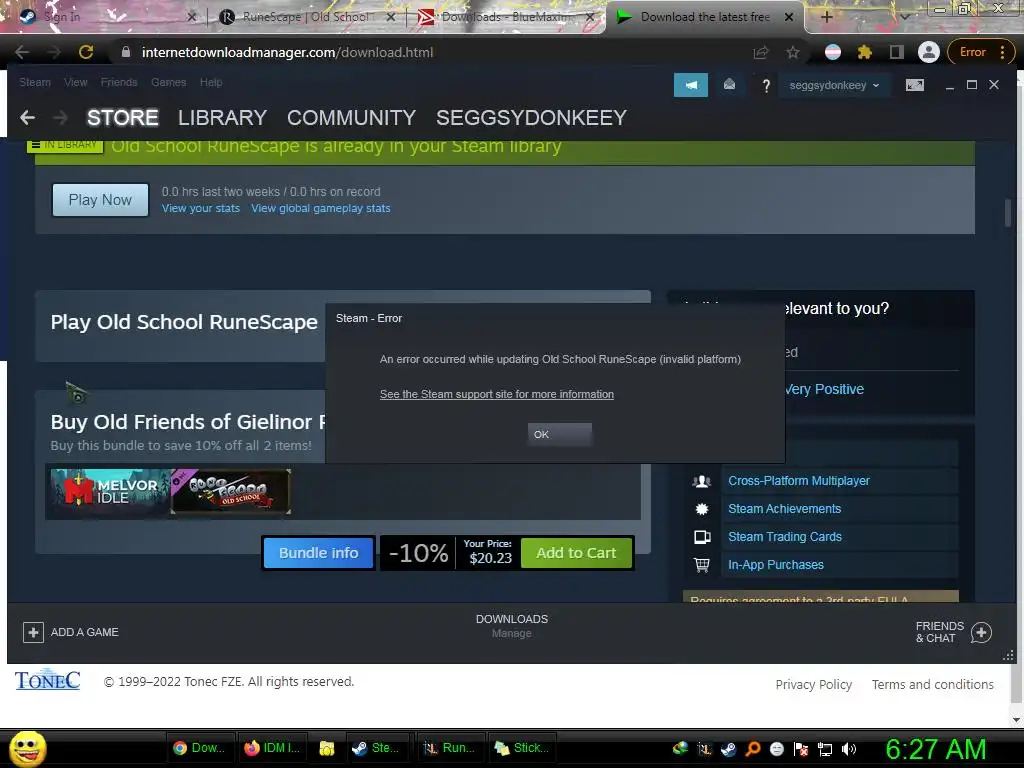
Task: Open the Steam inbox envelope icon
Action: point(729,85)
